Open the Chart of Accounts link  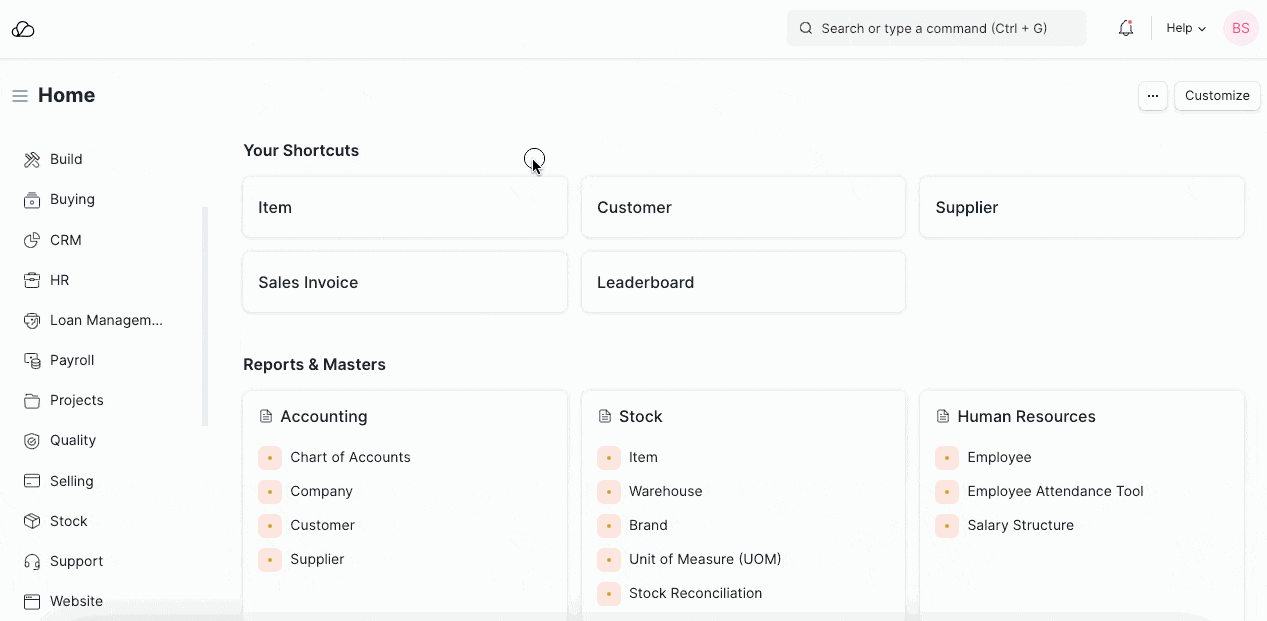click(x=350, y=457)
